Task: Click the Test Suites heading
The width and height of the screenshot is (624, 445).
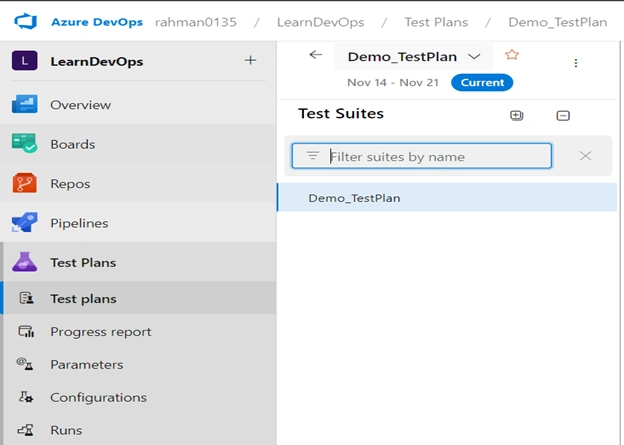Action: tap(341, 113)
